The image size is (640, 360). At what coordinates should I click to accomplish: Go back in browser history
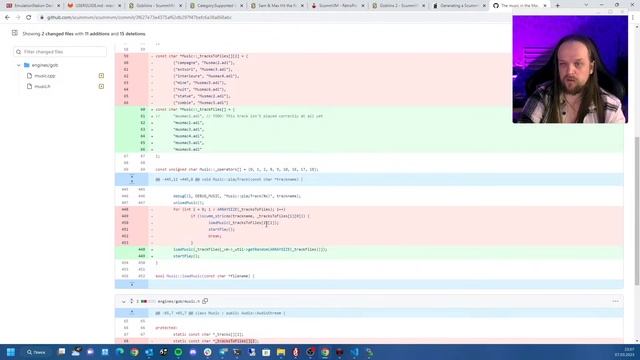7,18
